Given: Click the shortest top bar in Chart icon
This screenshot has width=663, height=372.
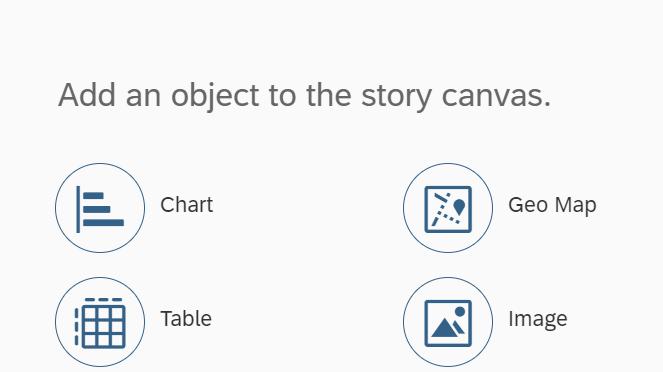Looking at the screenshot, I should pyautogui.click(x=93, y=196).
